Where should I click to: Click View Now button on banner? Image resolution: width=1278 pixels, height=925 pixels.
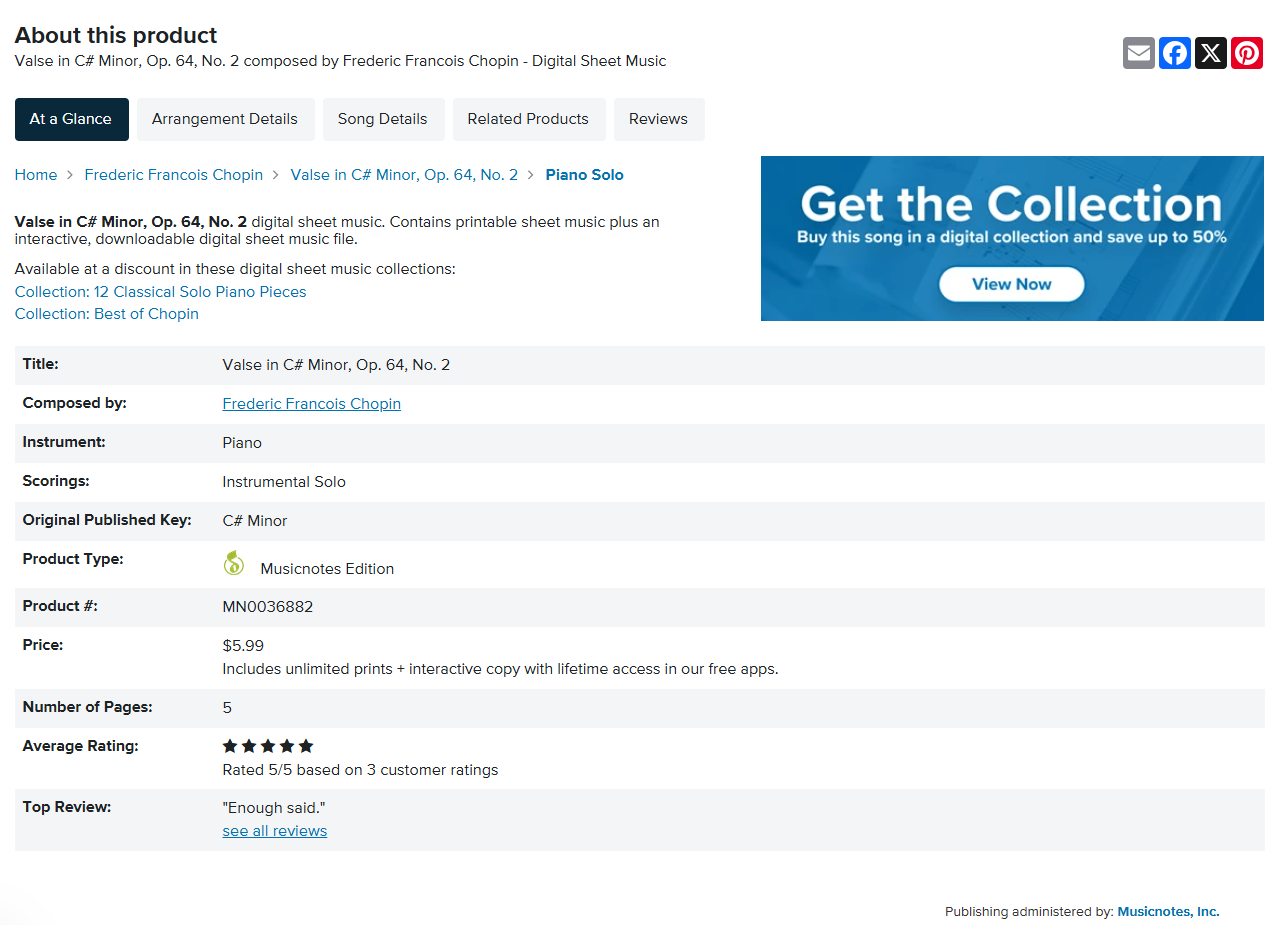tap(1011, 284)
